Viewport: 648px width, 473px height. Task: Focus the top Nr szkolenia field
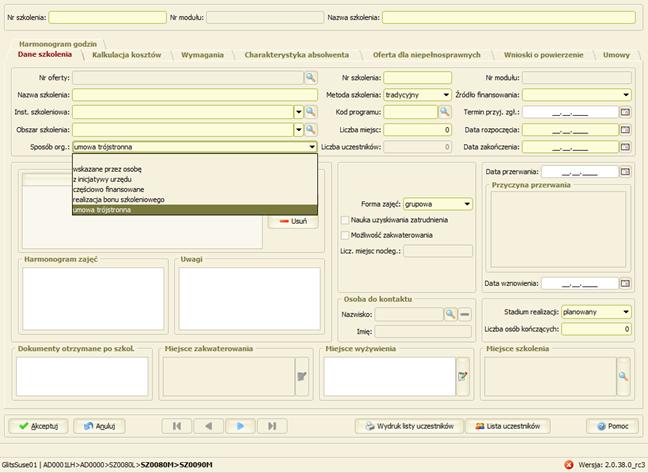[x=107, y=17]
